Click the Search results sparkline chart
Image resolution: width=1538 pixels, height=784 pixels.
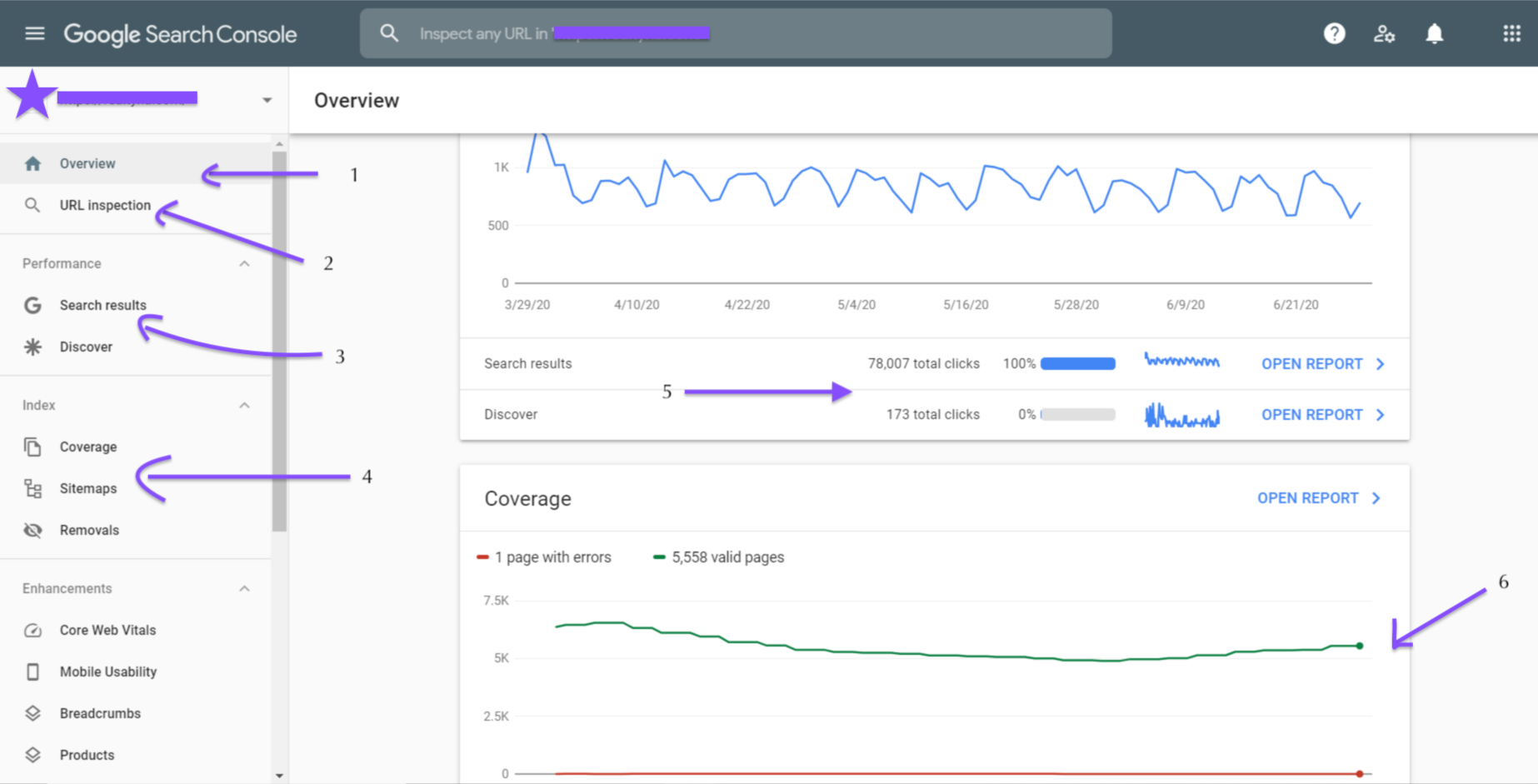point(1181,361)
